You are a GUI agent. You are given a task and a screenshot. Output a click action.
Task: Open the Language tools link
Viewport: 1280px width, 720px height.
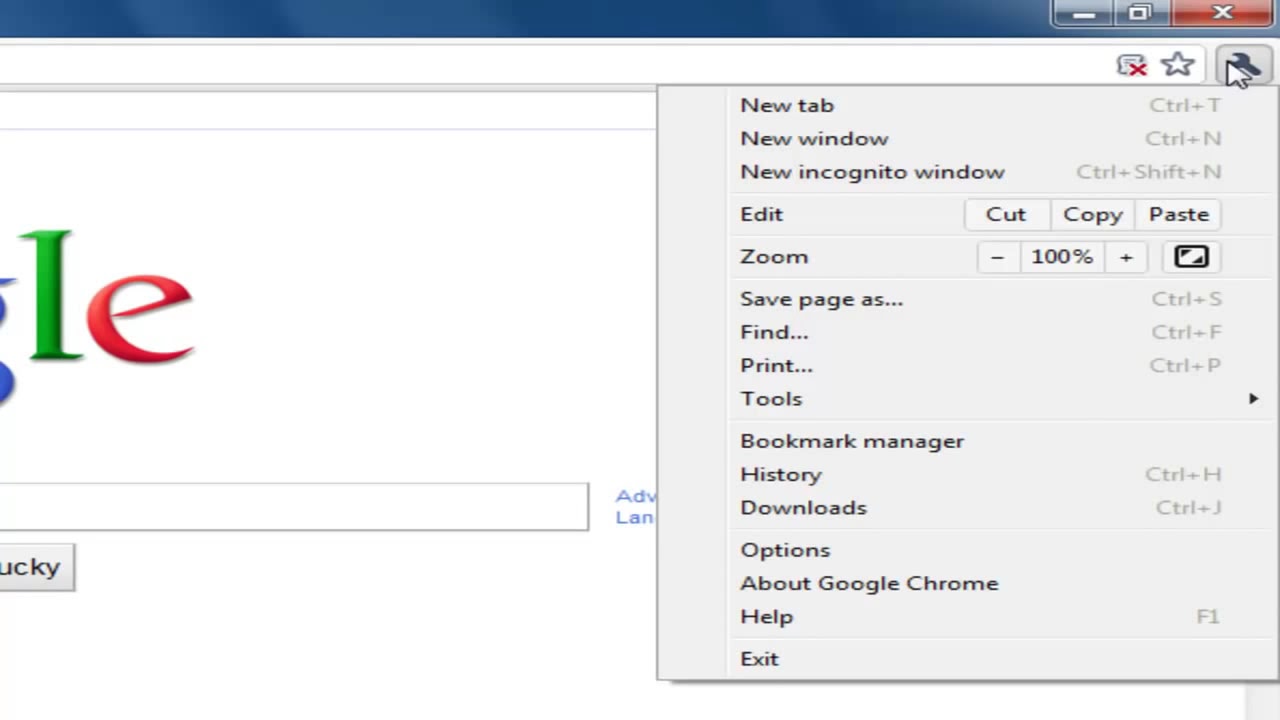pyautogui.click(x=636, y=518)
